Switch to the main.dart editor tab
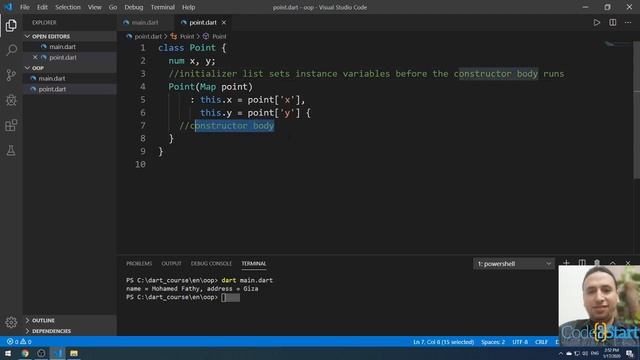 [x=145, y=22]
